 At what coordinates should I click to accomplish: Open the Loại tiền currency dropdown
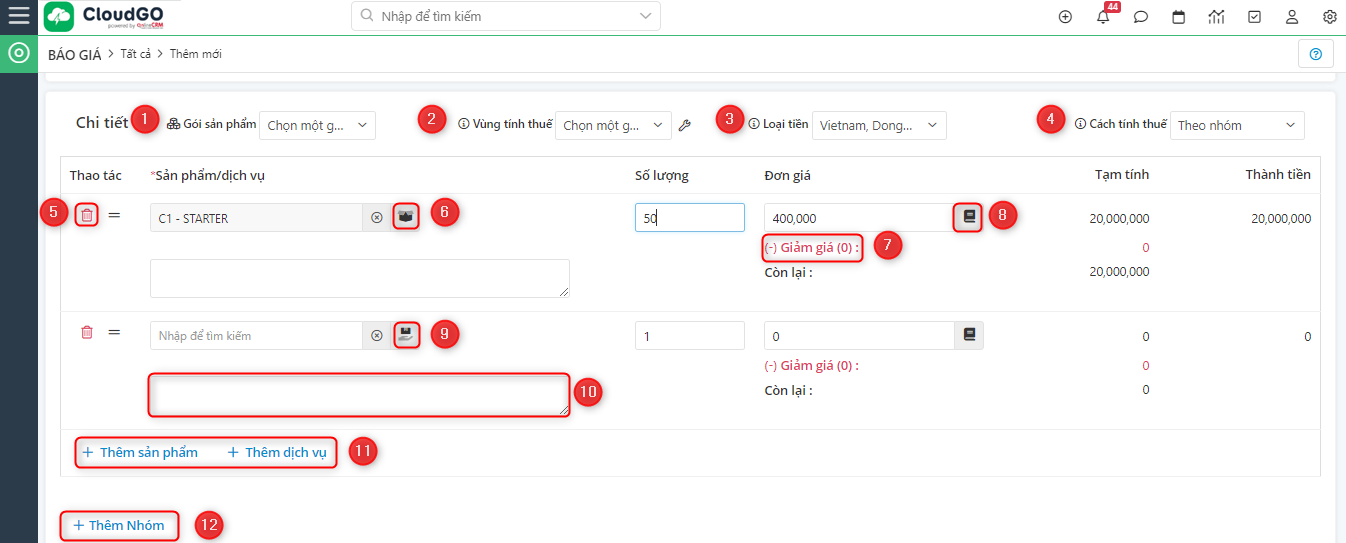click(x=878, y=125)
